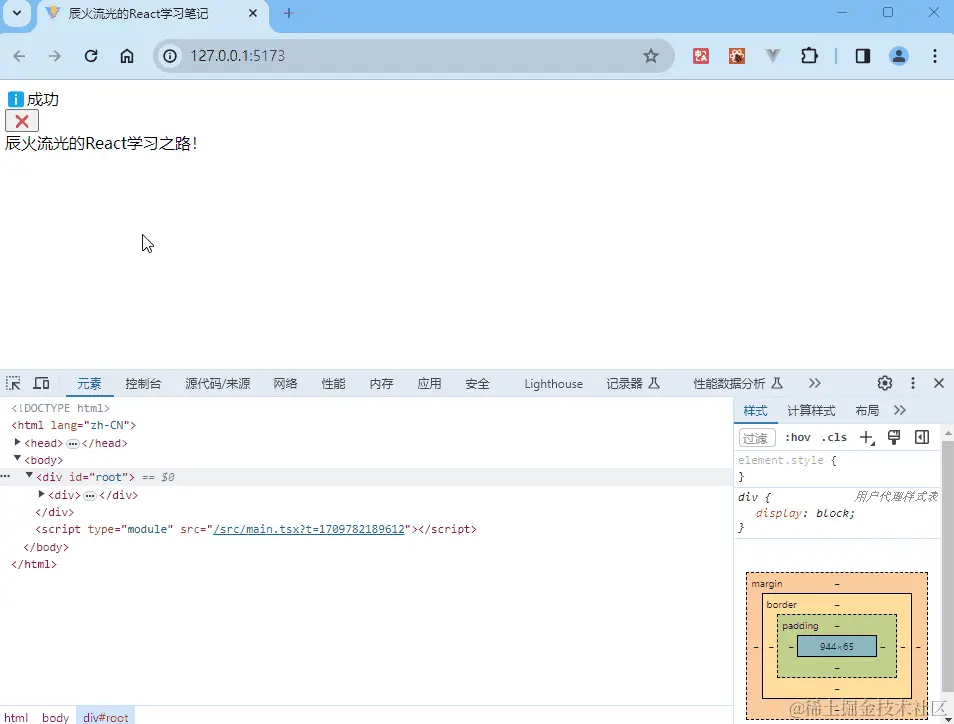The image size is (954, 724).
Task: Toggle browser side panel icon
Action: 862,56
